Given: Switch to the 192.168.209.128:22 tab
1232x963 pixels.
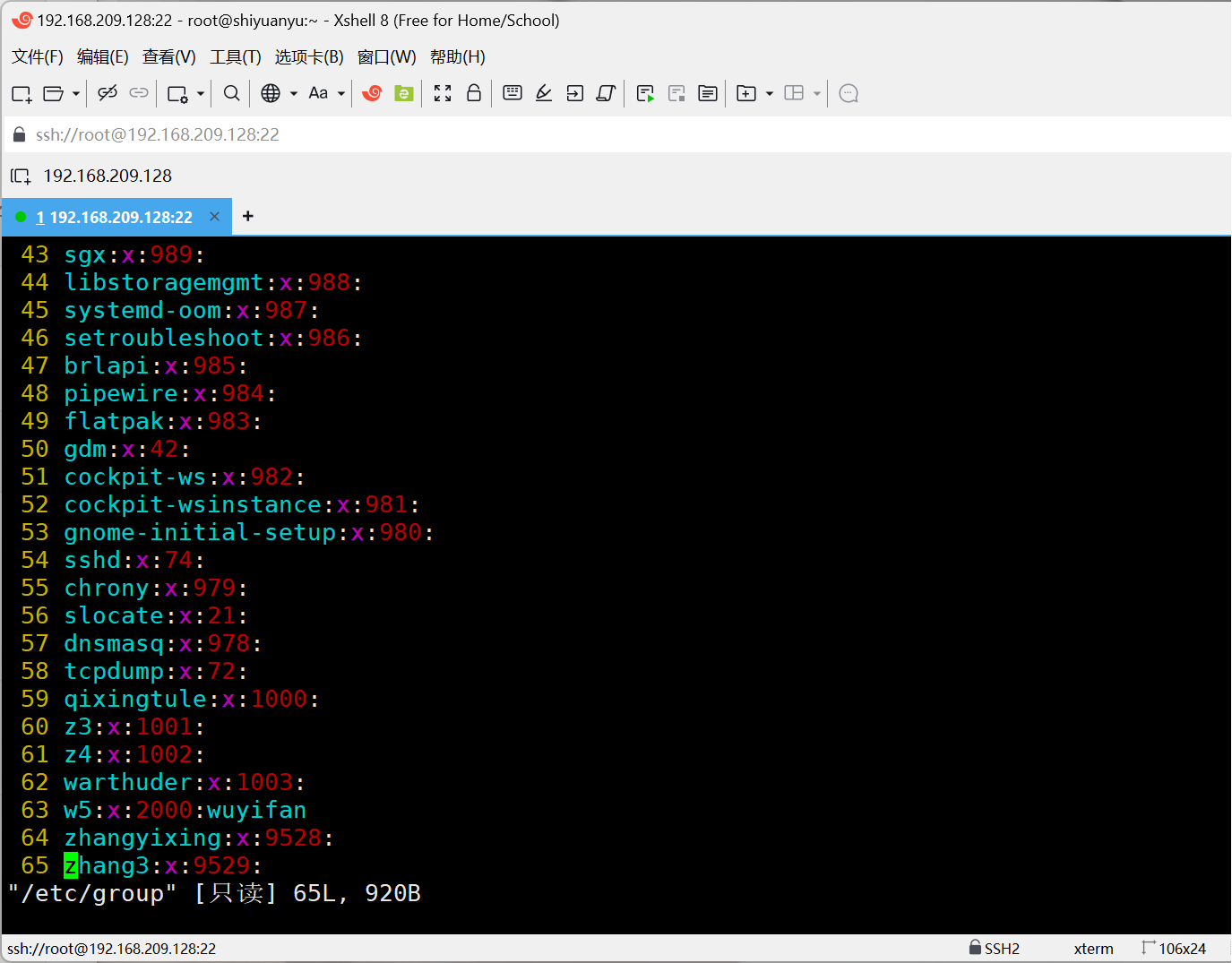Looking at the screenshot, I should coord(116,216).
